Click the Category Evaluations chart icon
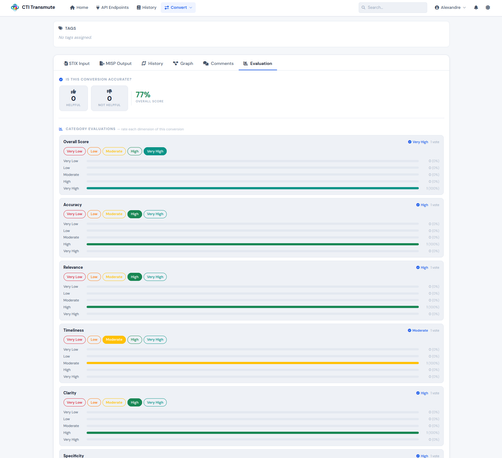 point(61,129)
